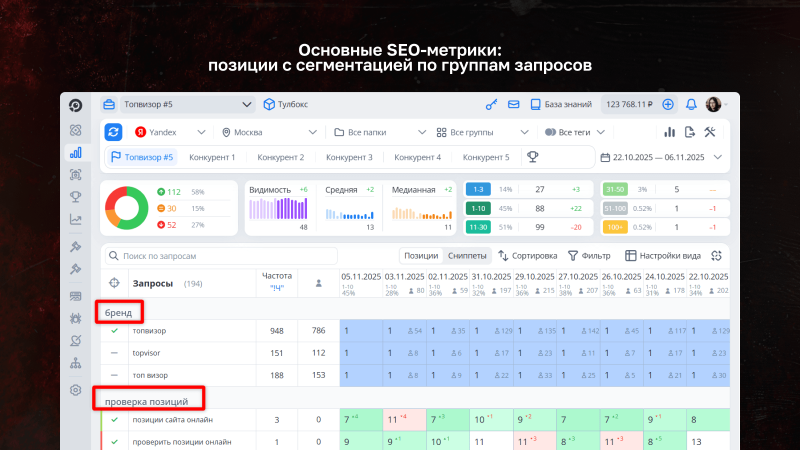The width and height of the screenshot is (800, 450).
Task: Click the competitors trophy icon
Action: (x=533, y=157)
